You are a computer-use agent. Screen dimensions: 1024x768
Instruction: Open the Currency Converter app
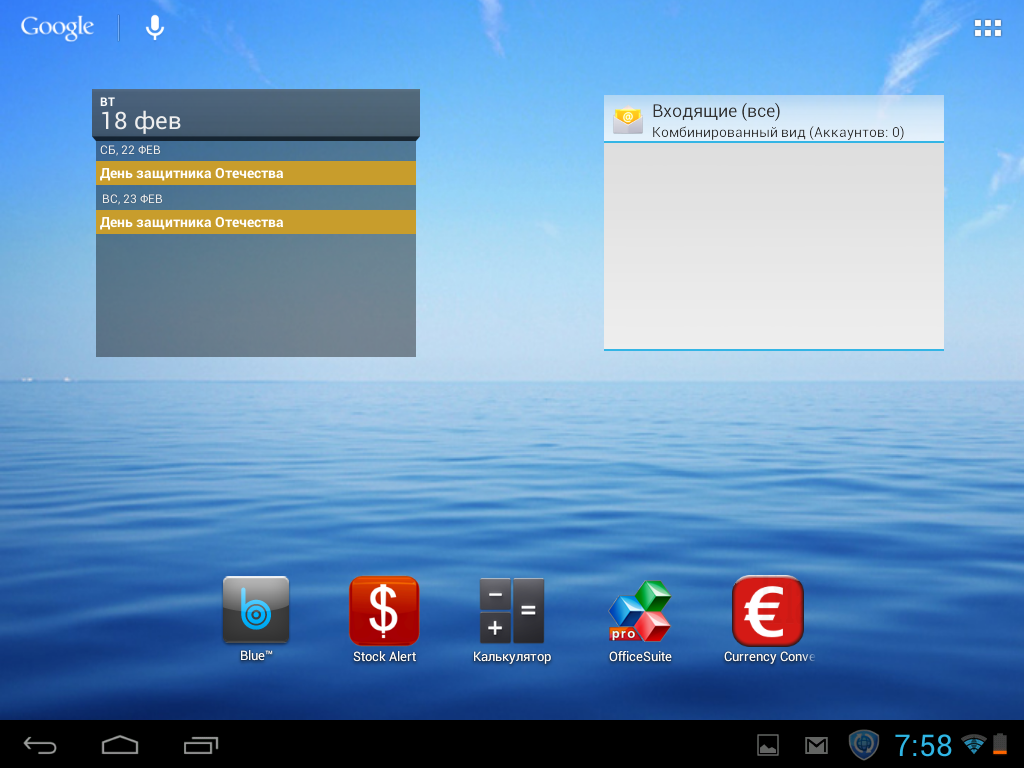click(x=768, y=610)
